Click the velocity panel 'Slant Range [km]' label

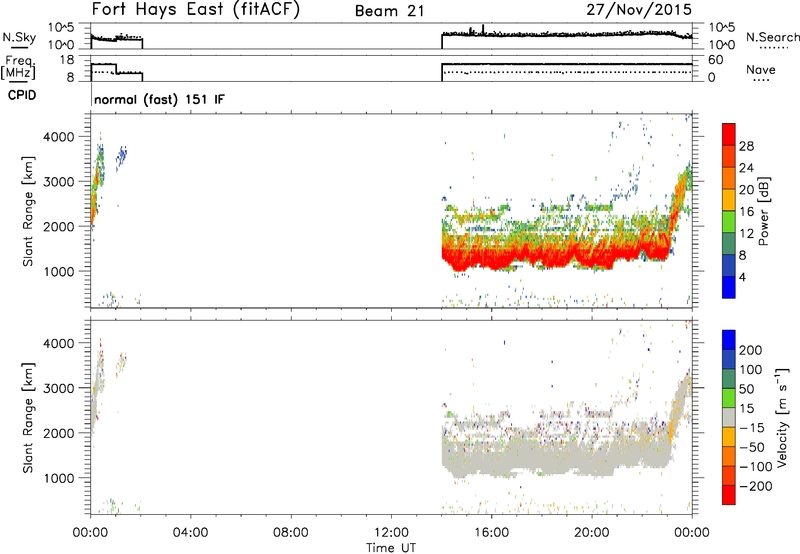click(x=28, y=417)
